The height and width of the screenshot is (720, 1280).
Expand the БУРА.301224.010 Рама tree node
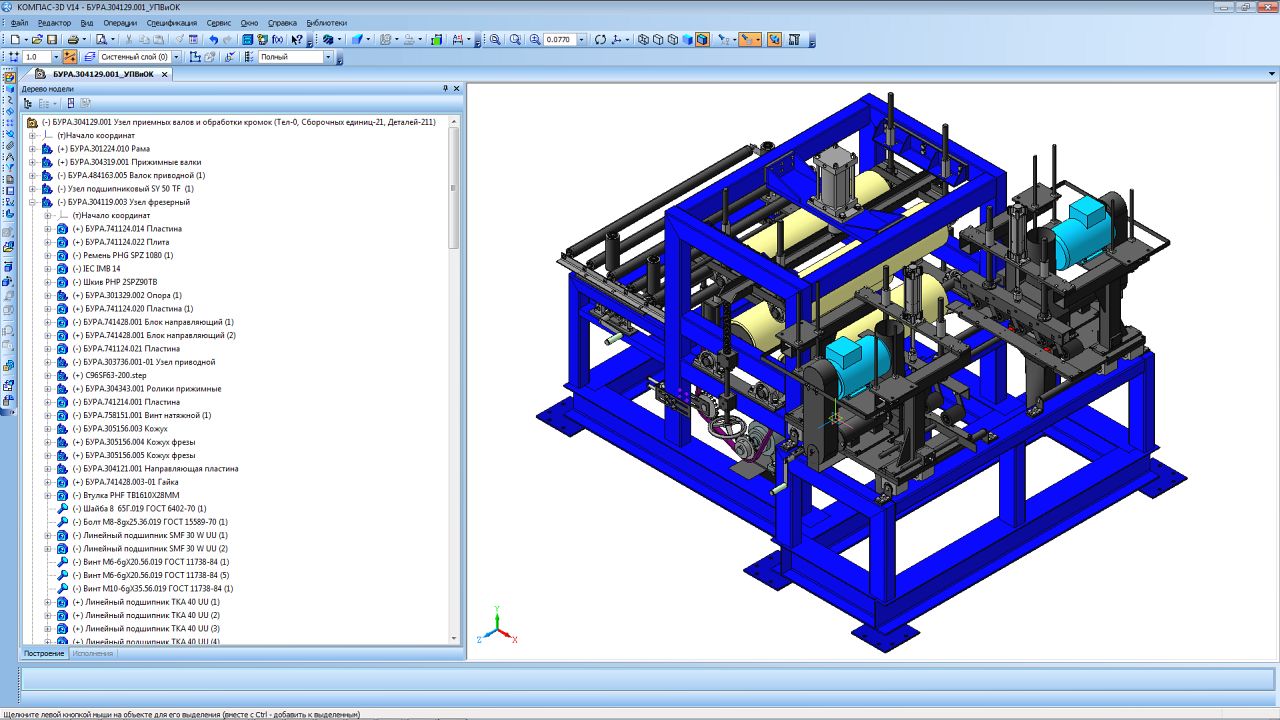(32, 149)
